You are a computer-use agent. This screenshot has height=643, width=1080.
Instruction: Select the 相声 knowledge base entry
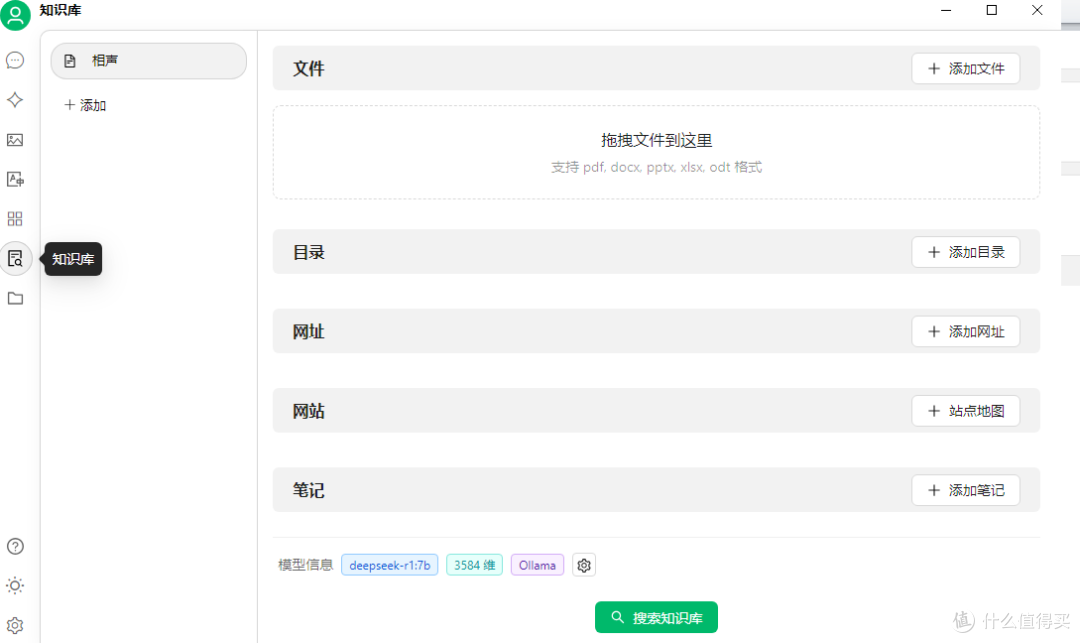[149, 61]
